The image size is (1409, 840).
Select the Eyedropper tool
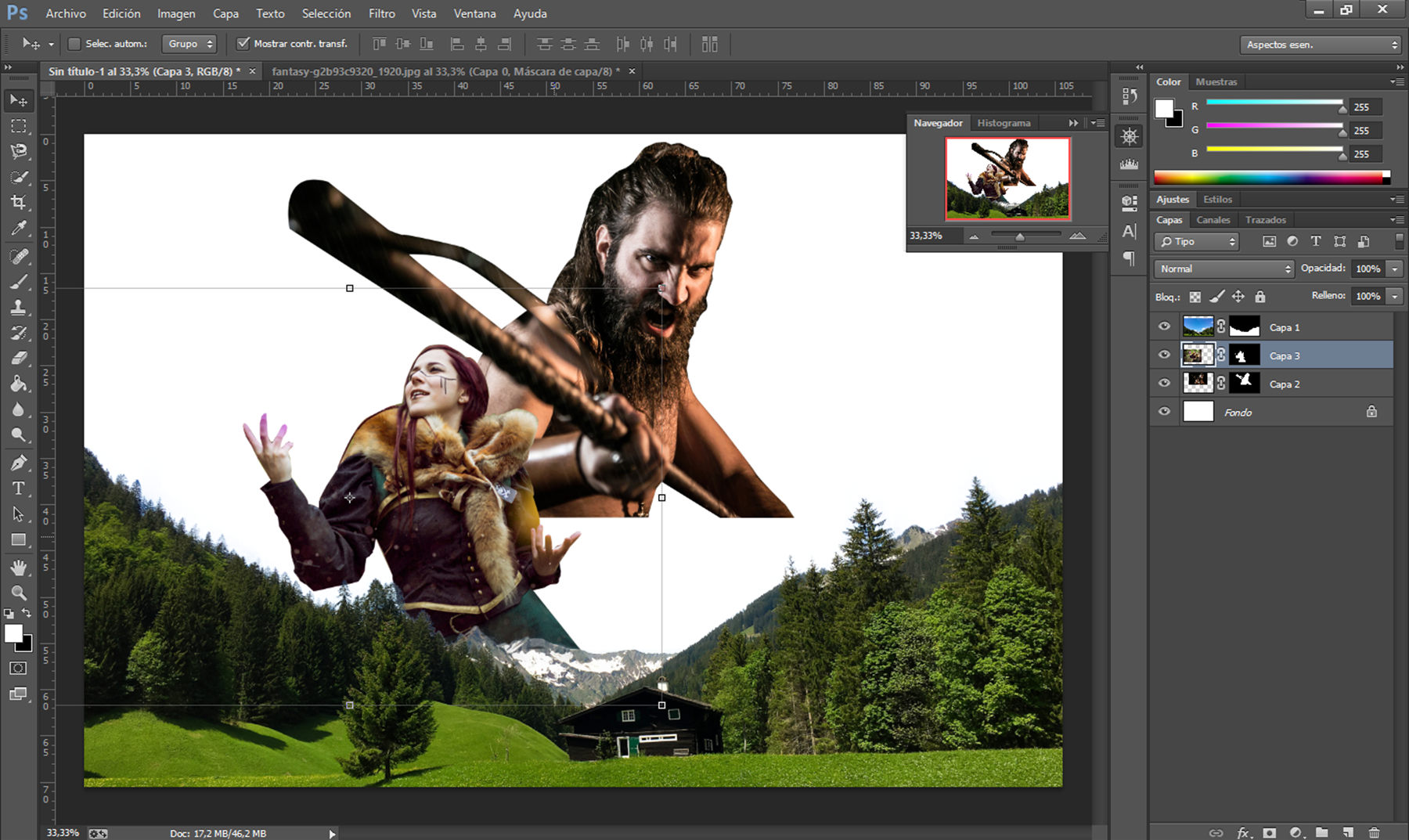pos(19,229)
